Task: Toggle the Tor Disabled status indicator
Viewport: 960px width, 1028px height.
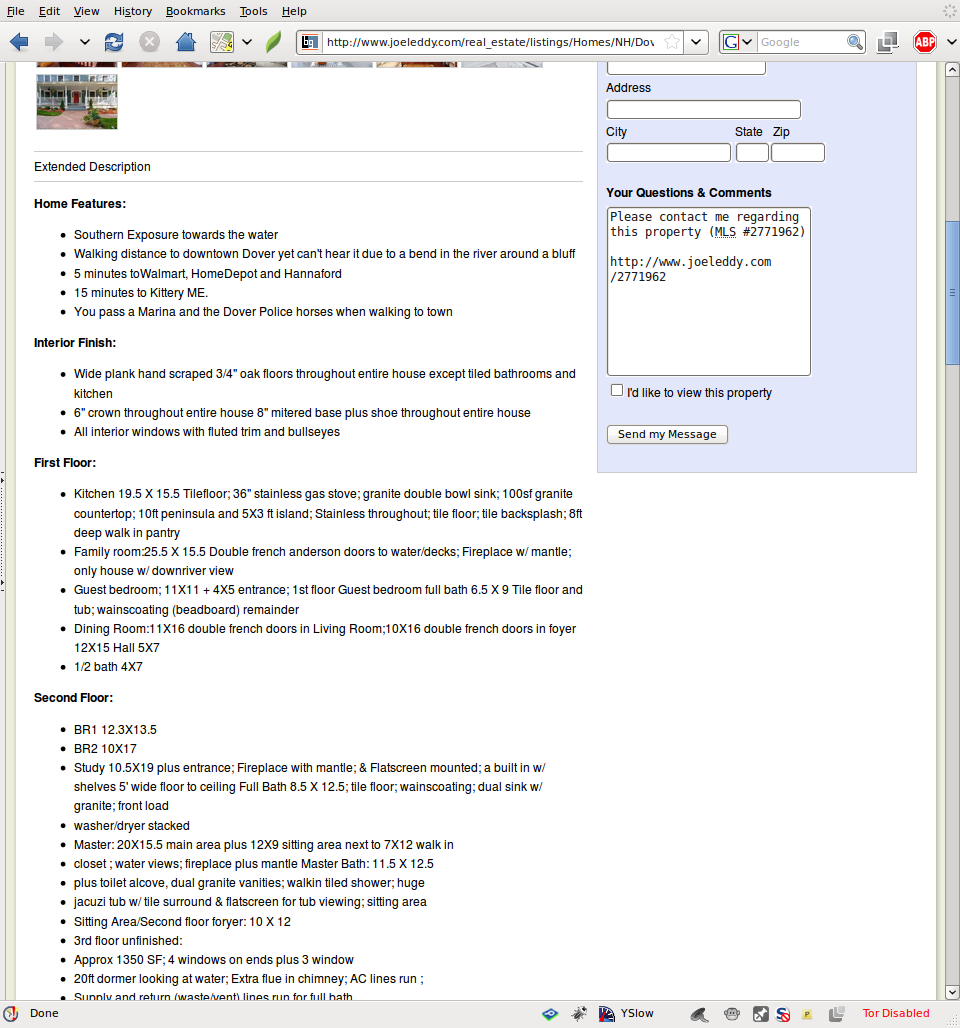Action: (896, 1014)
